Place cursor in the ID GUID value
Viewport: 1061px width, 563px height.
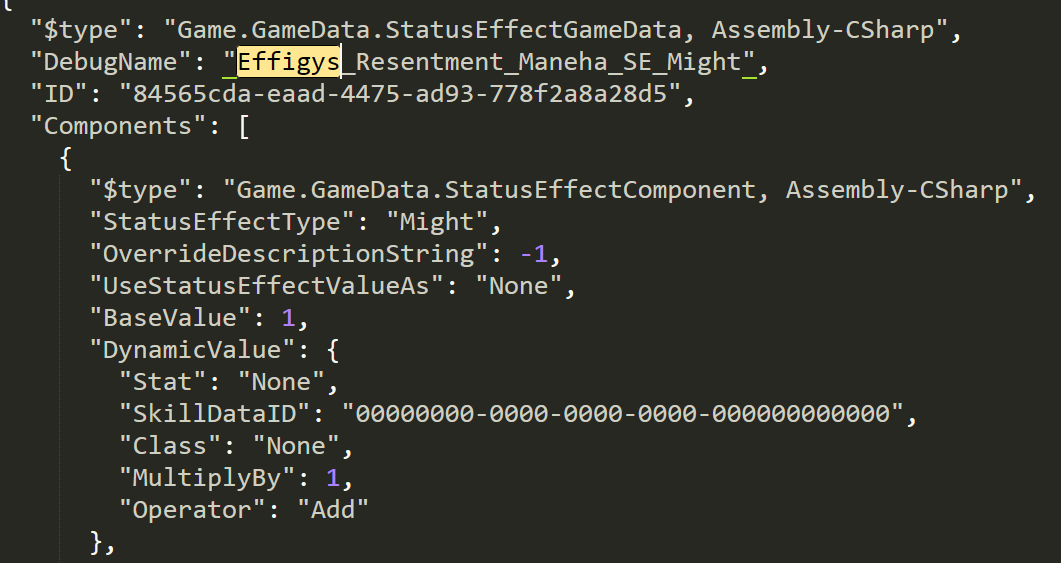pyautogui.click(x=400, y=94)
